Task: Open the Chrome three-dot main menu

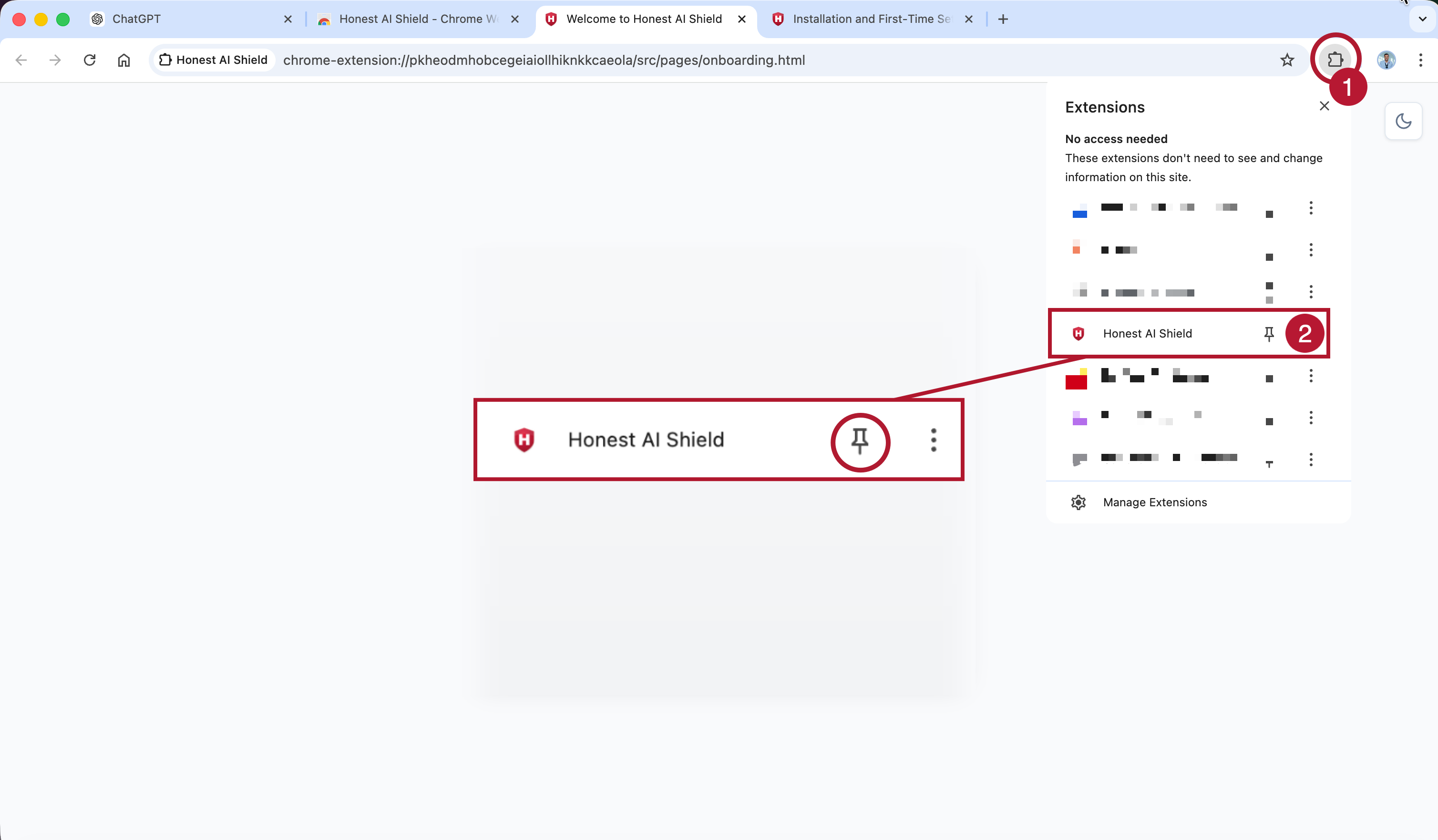Action: (x=1420, y=60)
